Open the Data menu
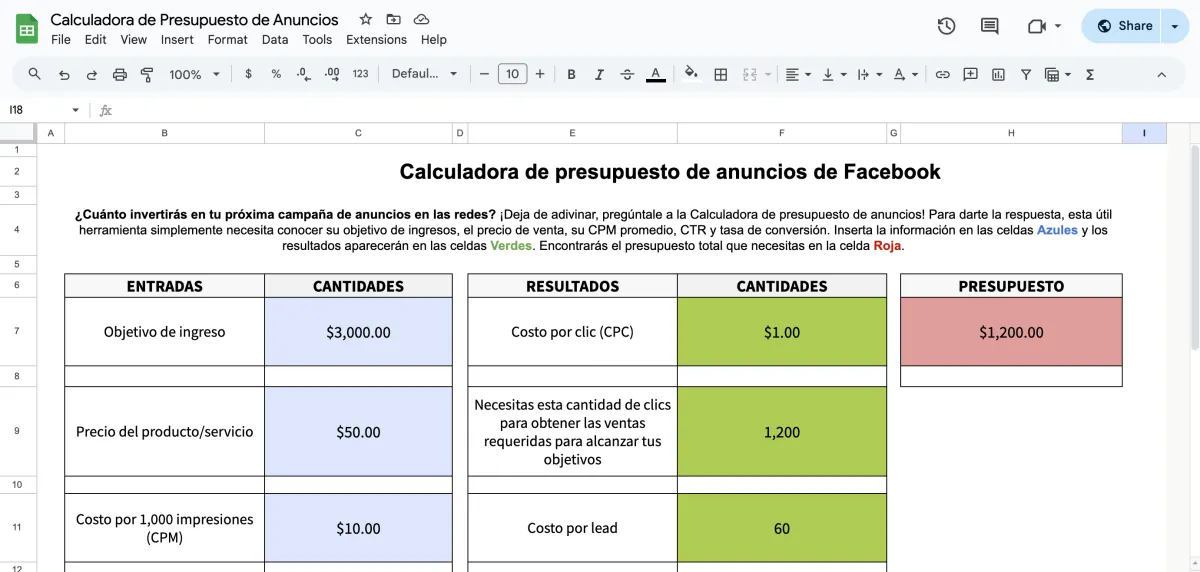The image size is (1200, 572). coord(275,40)
